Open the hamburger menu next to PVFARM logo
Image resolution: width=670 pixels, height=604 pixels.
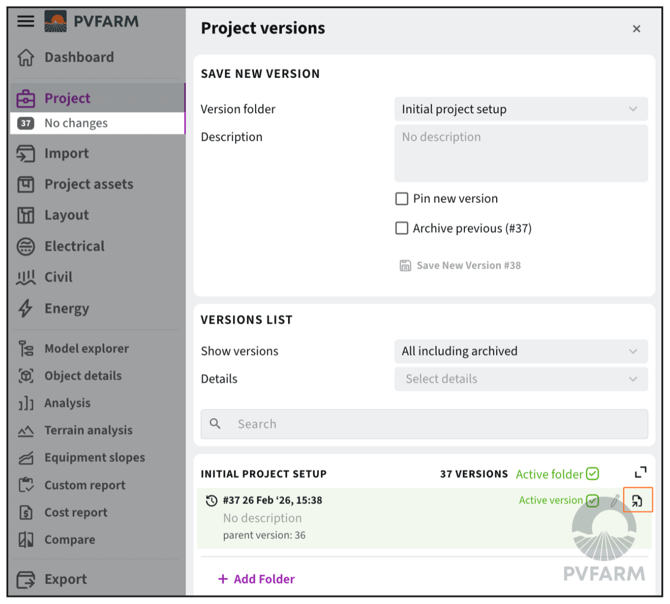(x=25, y=21)
